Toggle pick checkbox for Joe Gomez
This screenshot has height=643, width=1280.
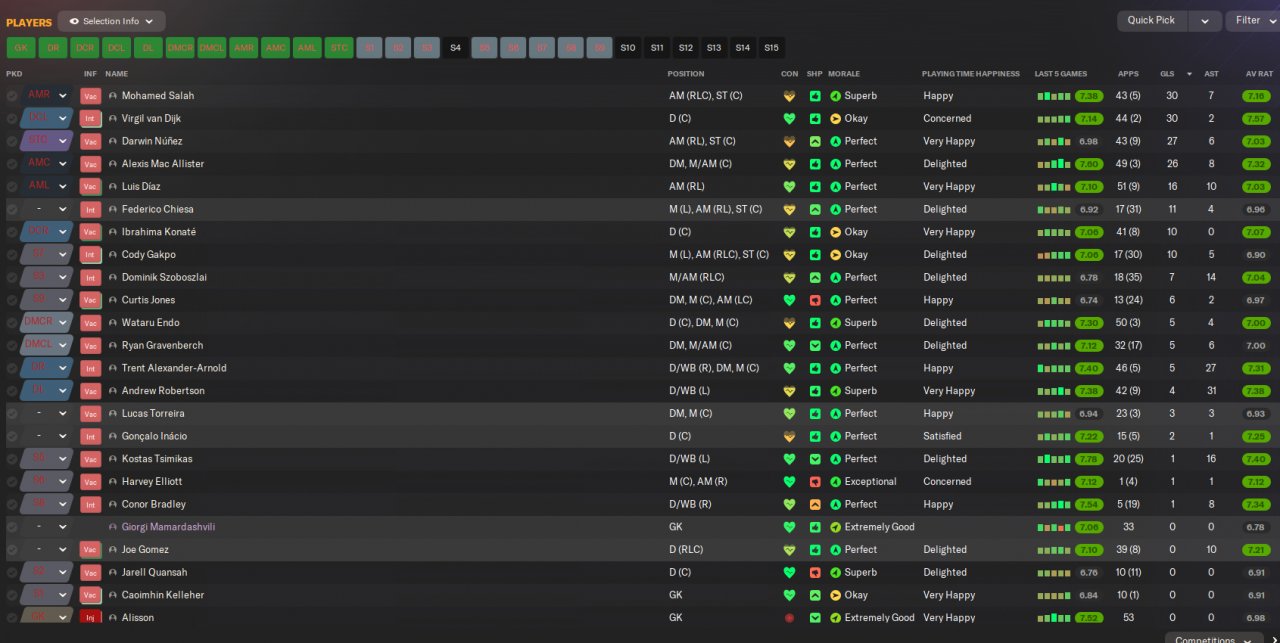point(12,550)
